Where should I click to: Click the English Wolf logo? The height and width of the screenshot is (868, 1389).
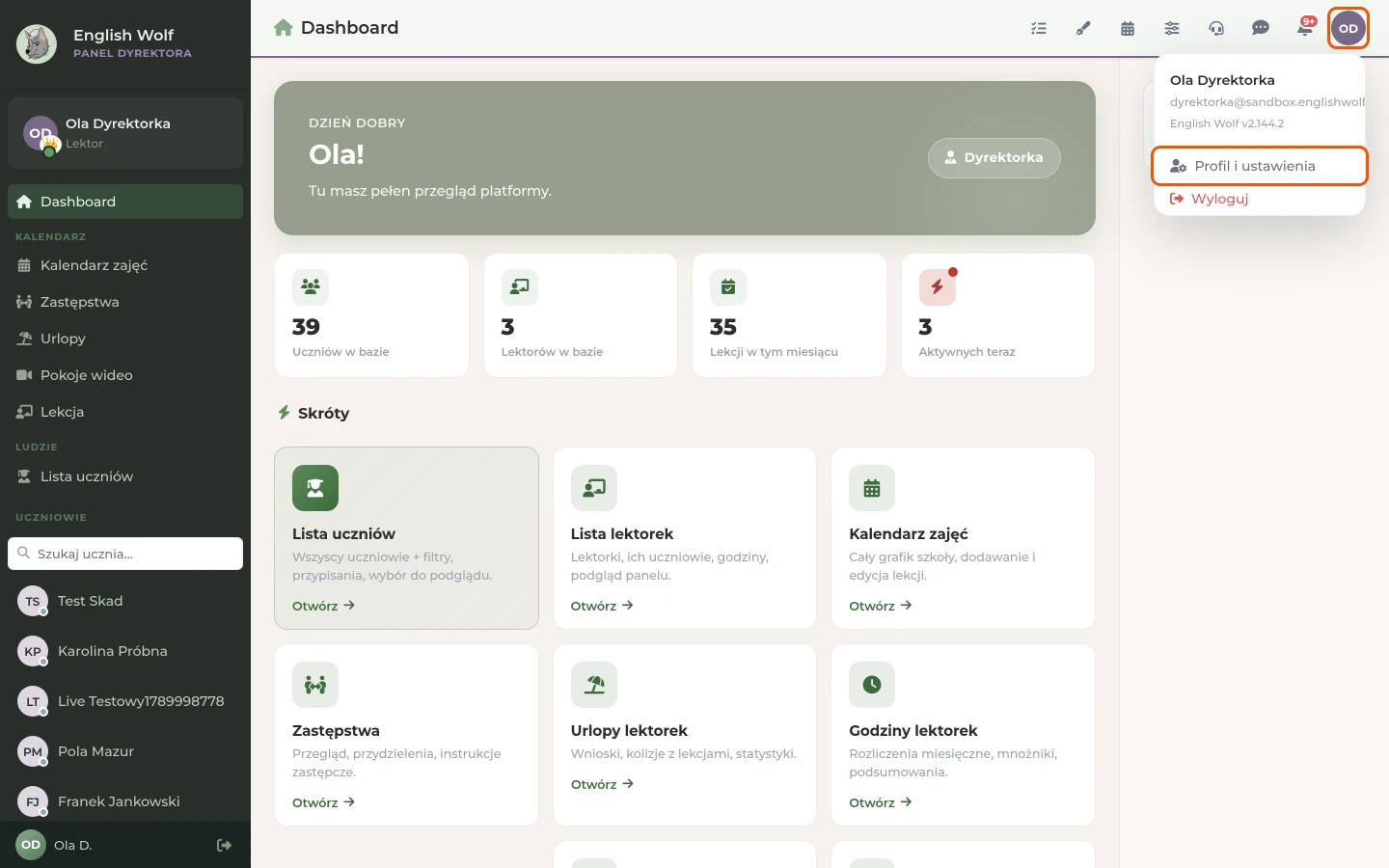click(37, 43)
